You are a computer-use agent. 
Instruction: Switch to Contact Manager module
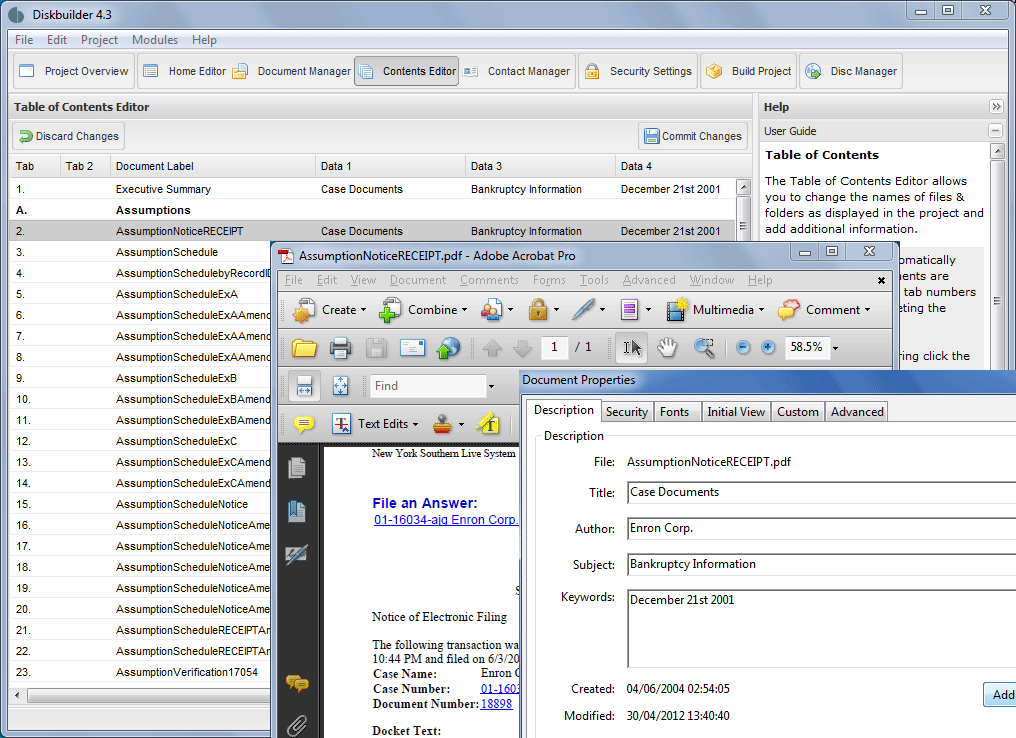click(517, 71)
